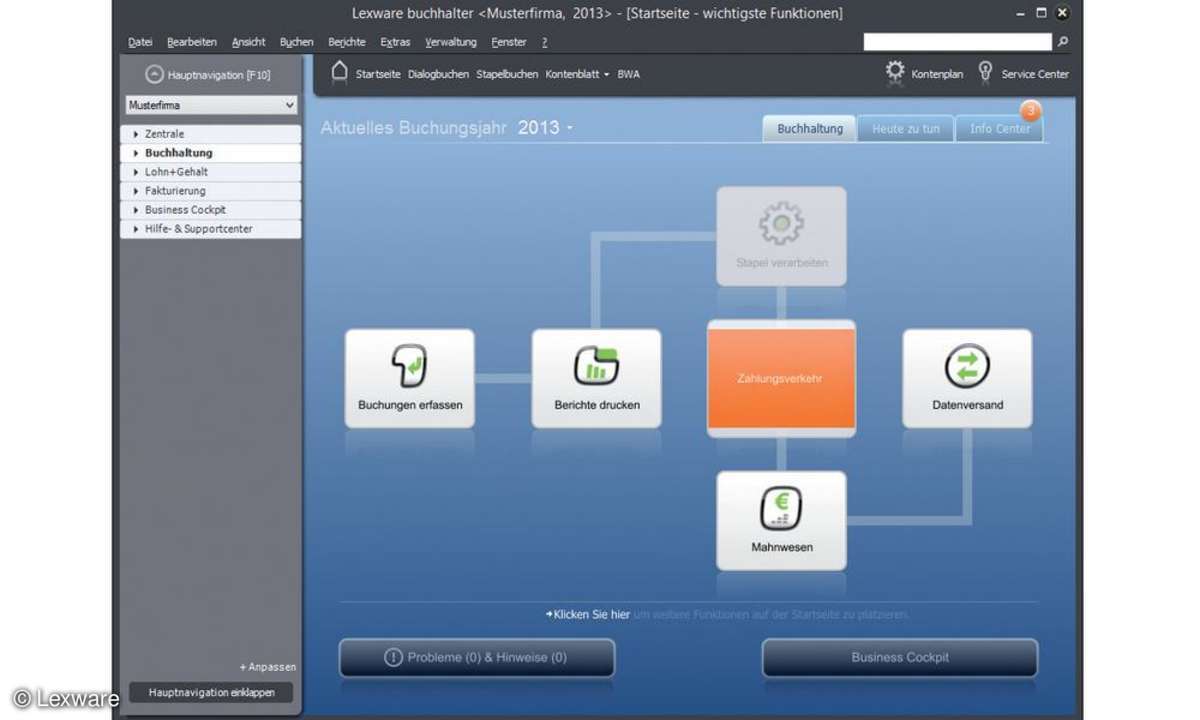Open the ? help menu
The image size is (1200, 720).
point(545,42)
